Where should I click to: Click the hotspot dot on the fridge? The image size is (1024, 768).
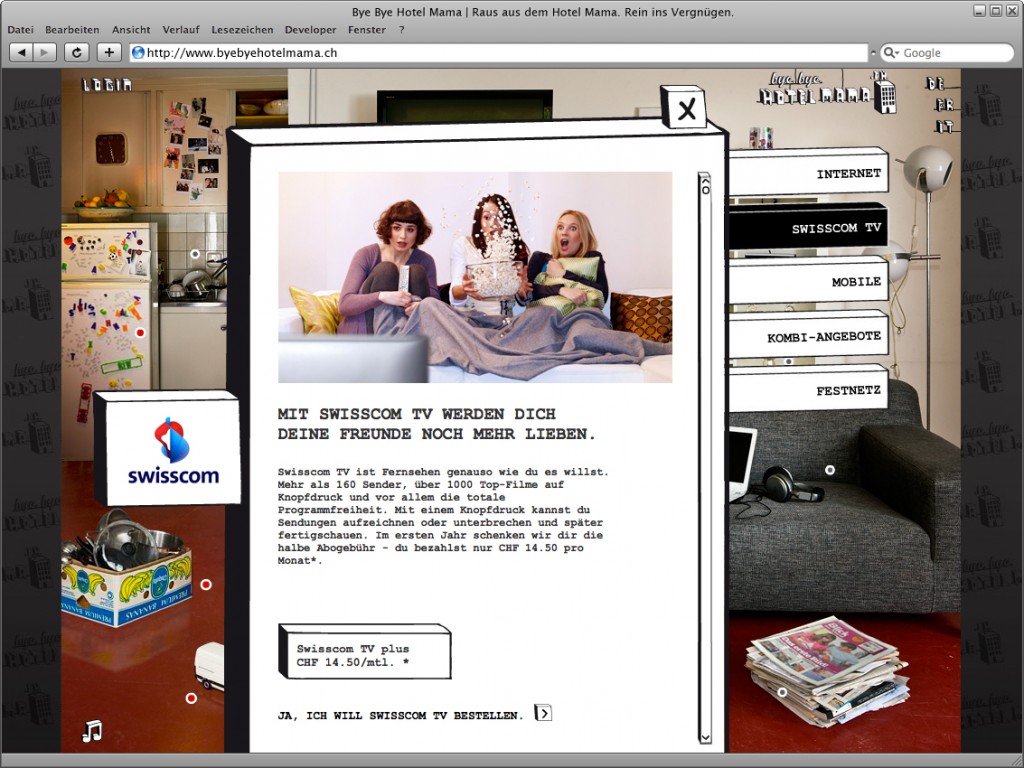[140, 332]
